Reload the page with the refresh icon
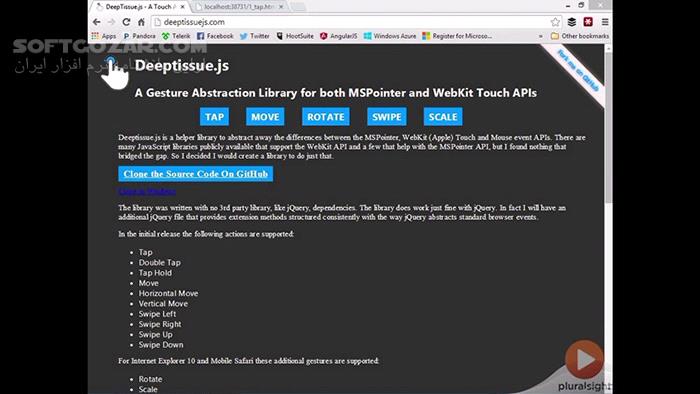Viewport: 700px width, 394px height. (x=126, y=22)
